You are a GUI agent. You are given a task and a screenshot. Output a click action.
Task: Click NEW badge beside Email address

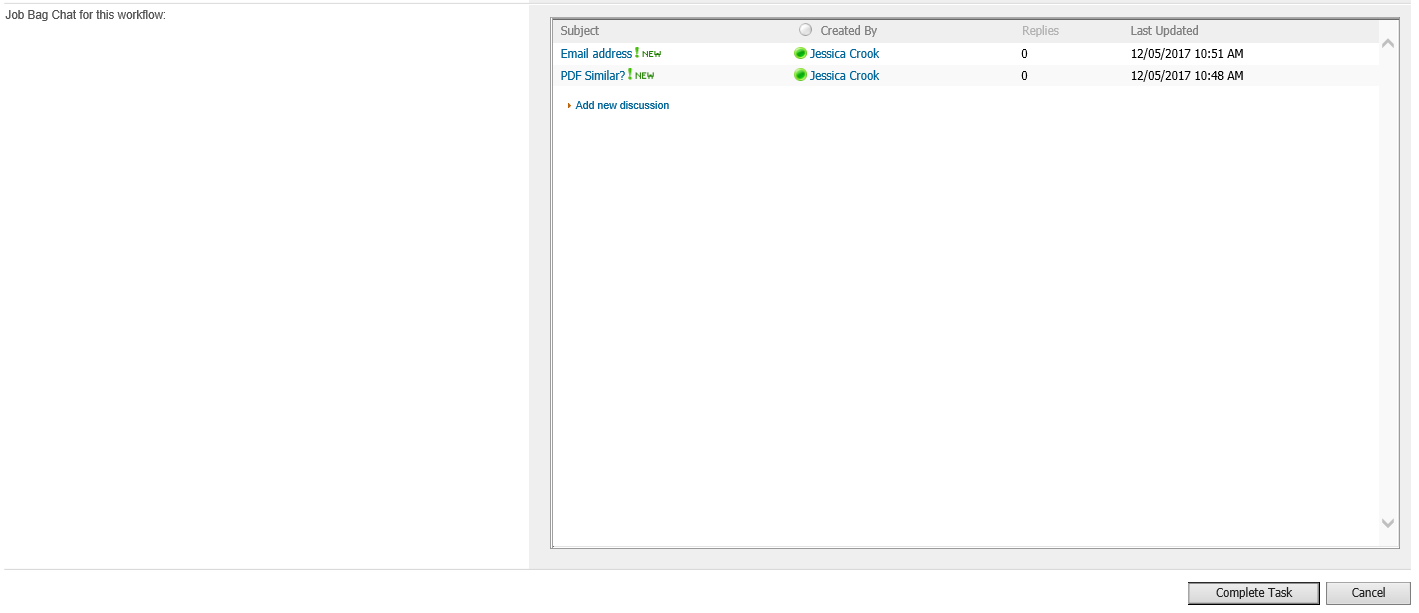click(648, 54)
